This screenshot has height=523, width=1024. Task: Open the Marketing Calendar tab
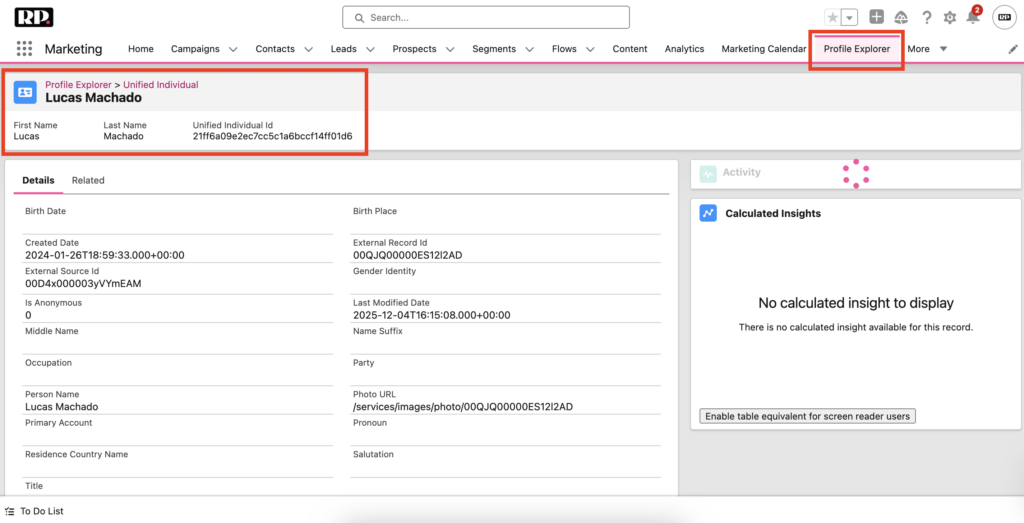click(763, 49)
